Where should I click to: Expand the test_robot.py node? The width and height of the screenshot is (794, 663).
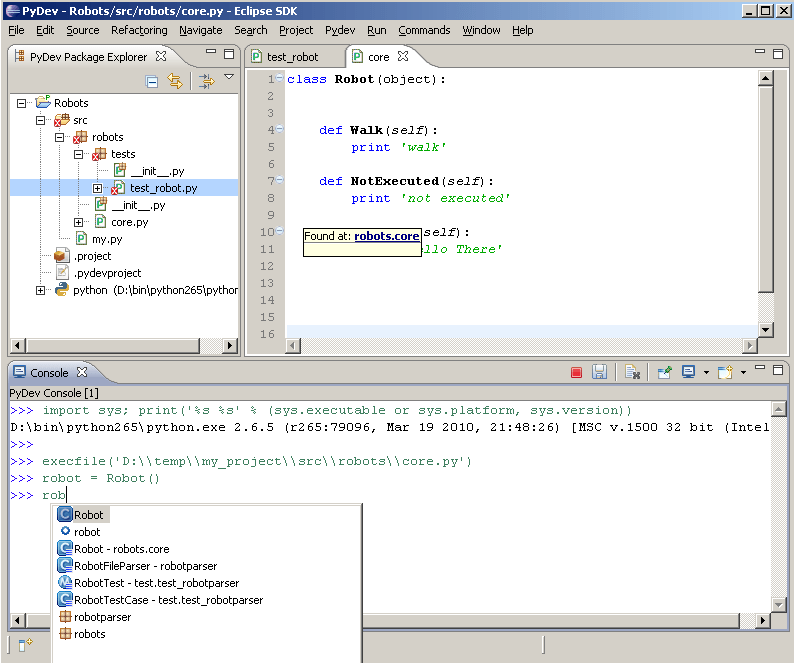pos(97,188)
